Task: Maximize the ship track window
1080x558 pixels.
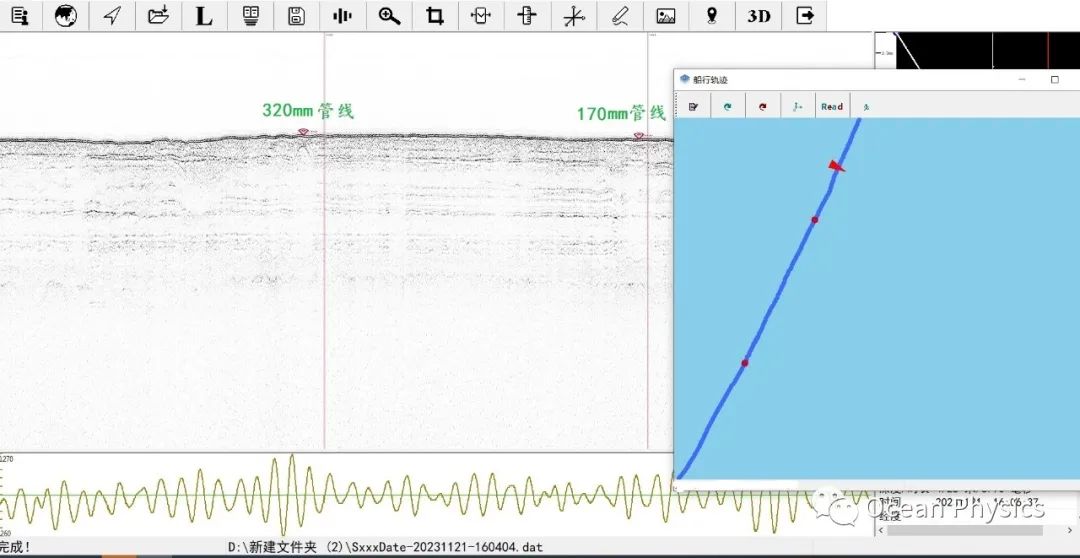Action: [1054, 79]
